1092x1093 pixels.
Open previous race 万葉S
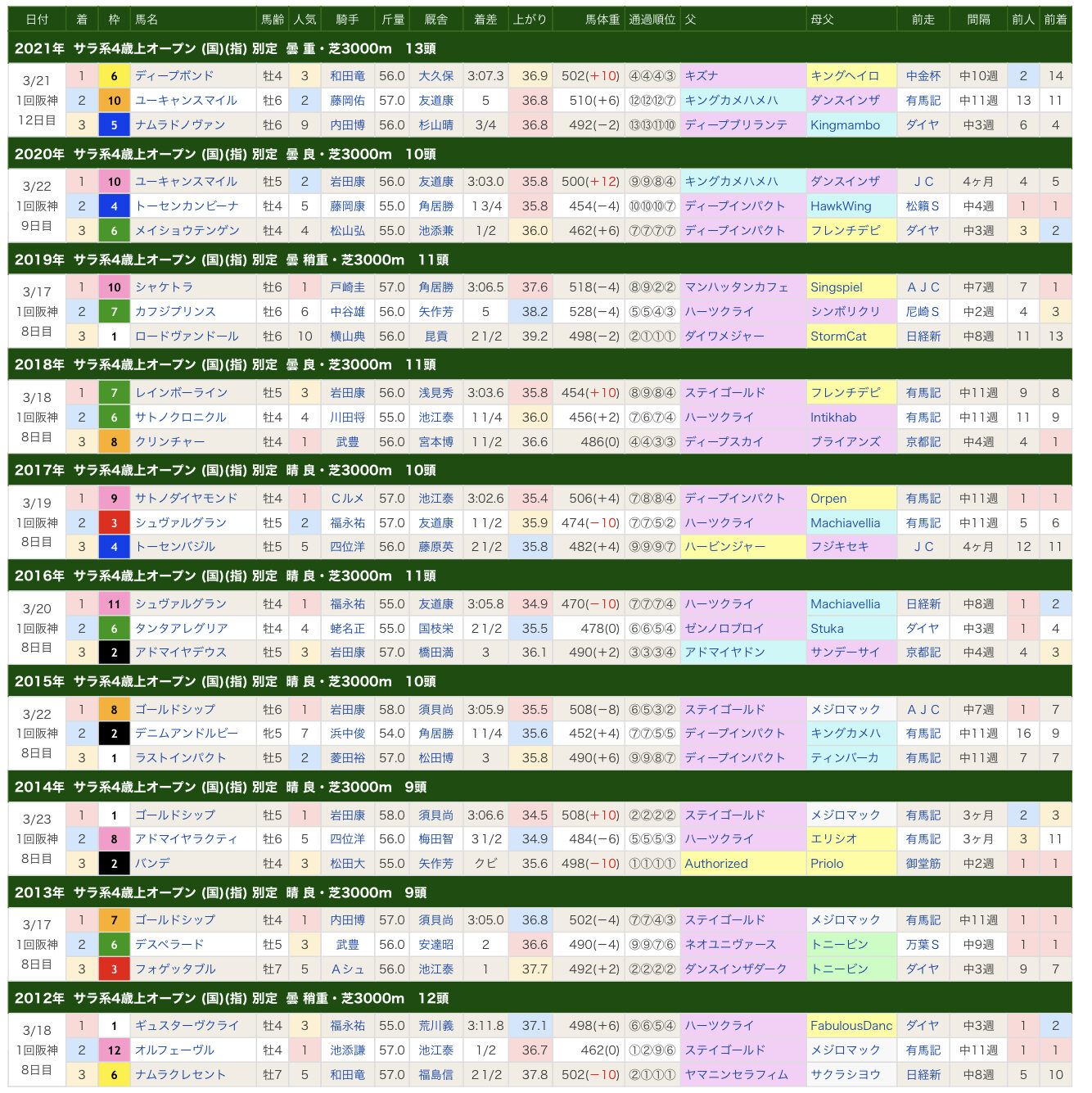(x=923, y=945)
